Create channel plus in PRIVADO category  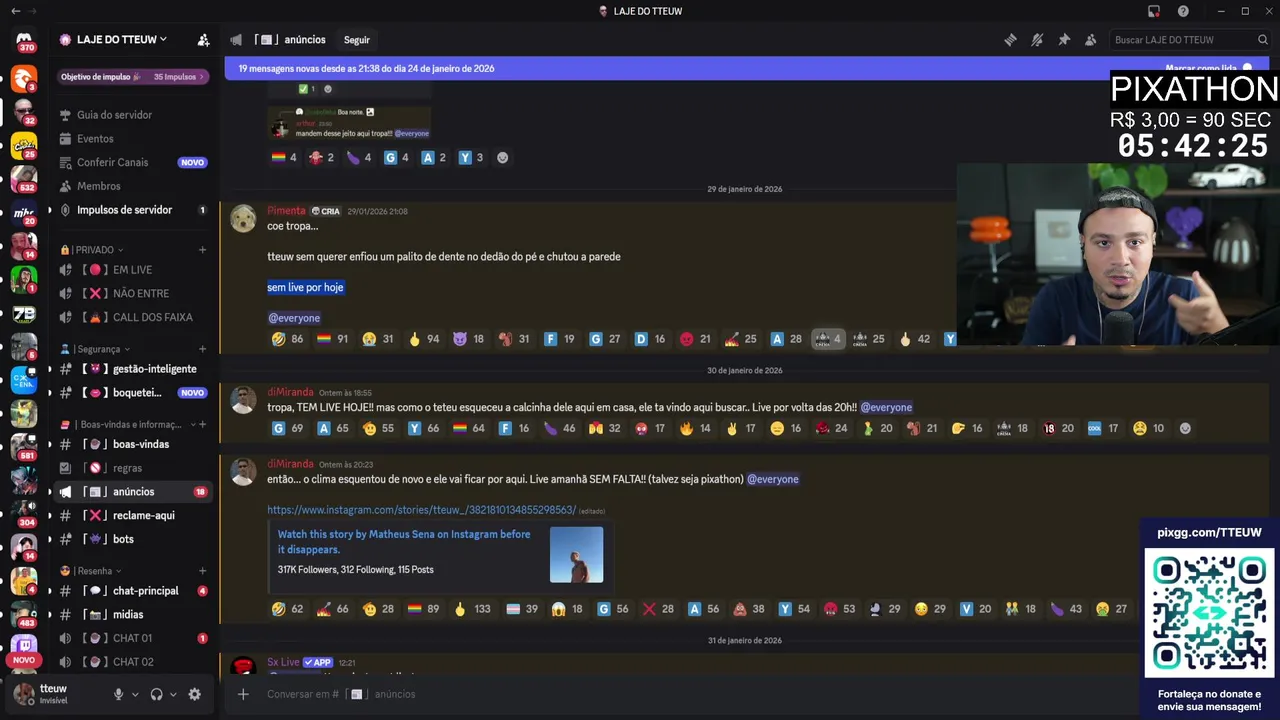(202, 250)
